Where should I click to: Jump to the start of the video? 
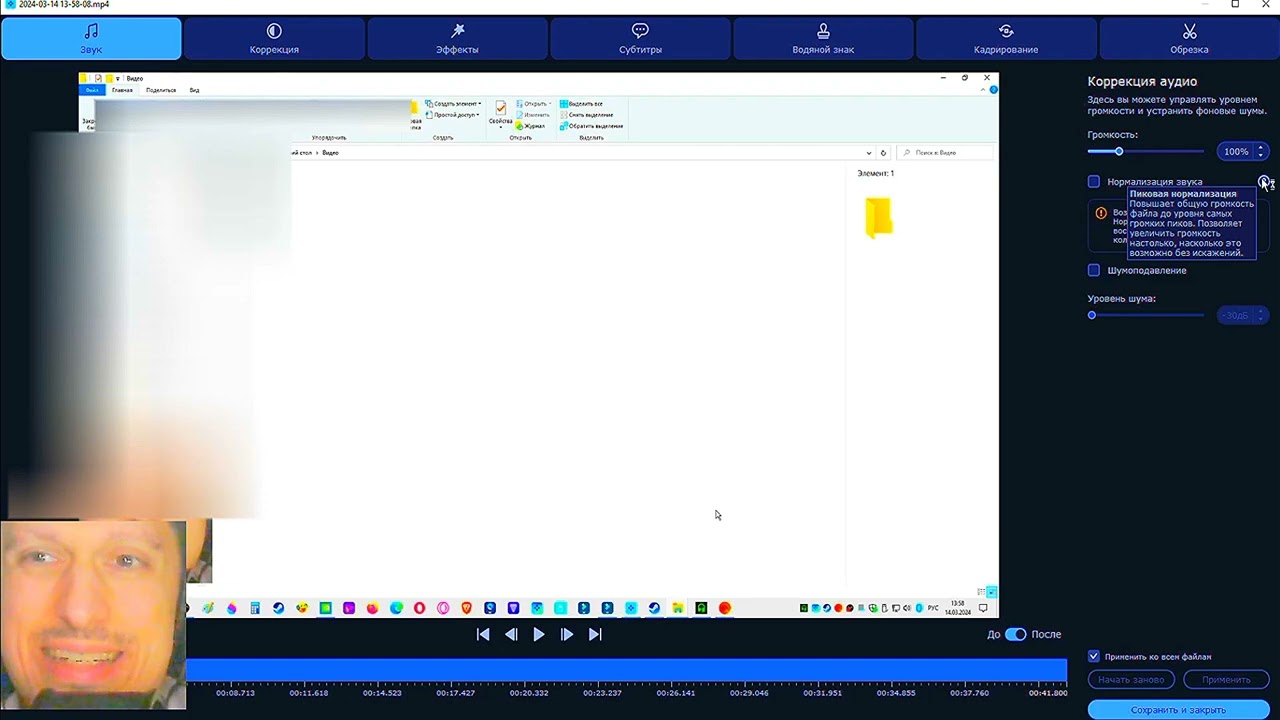point(483,634)
